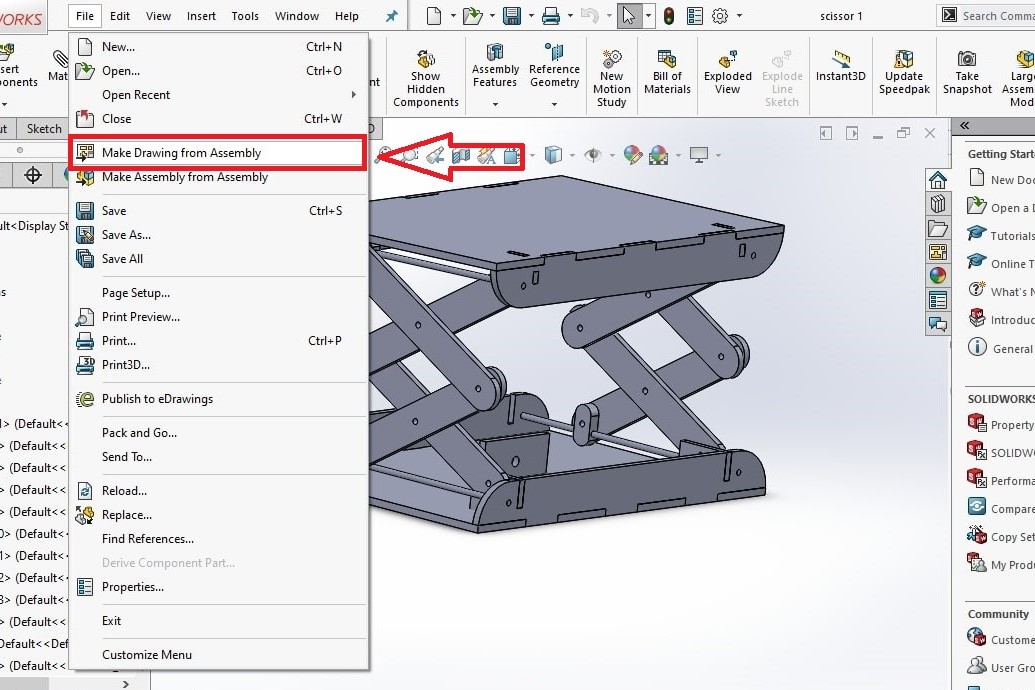
Task: Click inside Search Commands field
Action: point(998,16)
